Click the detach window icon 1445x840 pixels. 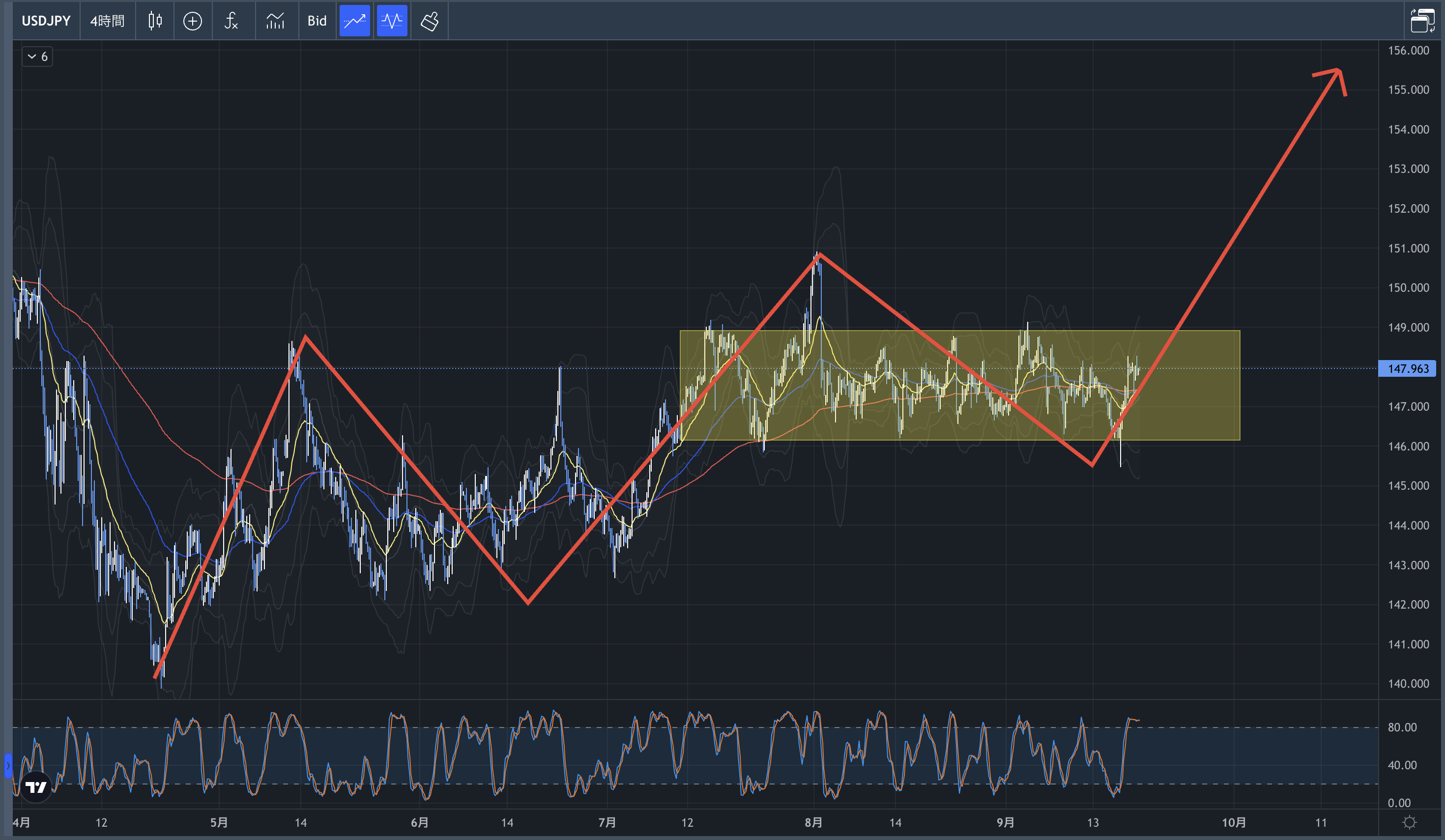(x=1422, y=21)
